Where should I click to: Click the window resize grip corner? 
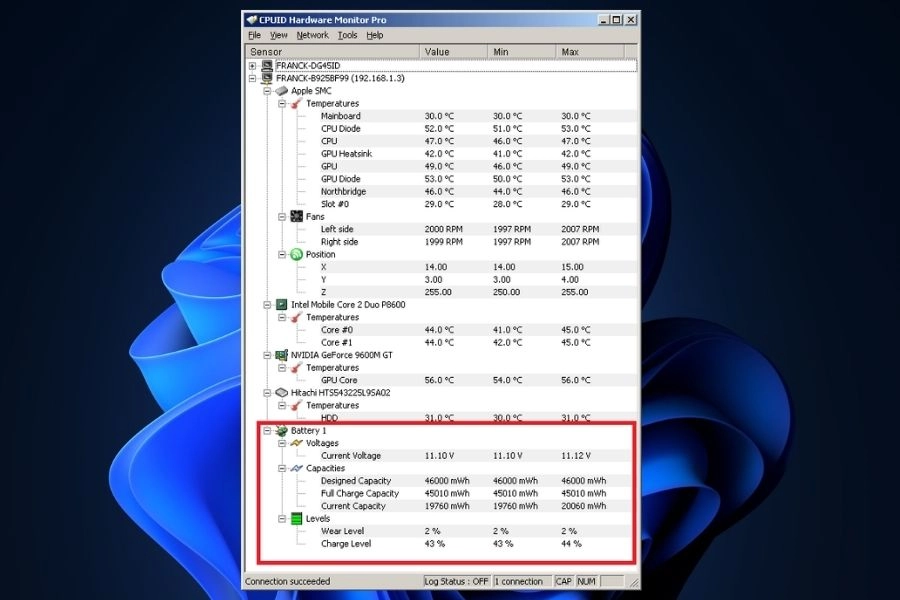tap(634, 583)
